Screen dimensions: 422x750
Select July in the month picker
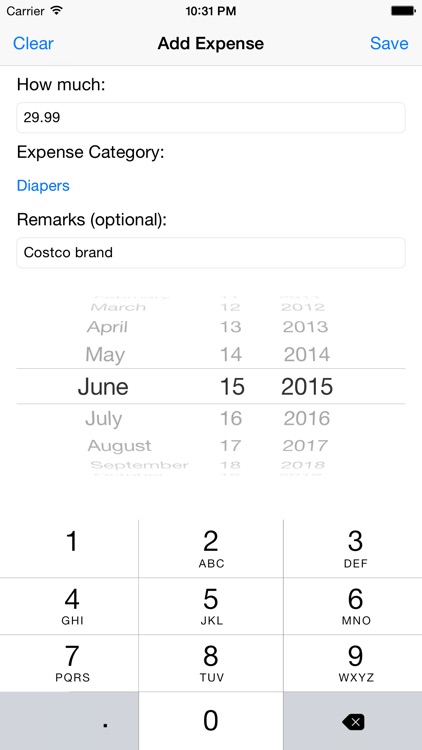[x=104, y=419]
